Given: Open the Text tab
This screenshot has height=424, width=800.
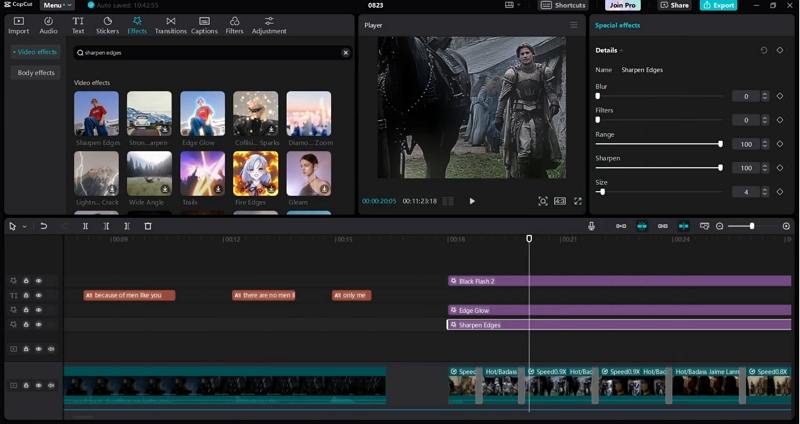Looking at the screenshot, I should point(78,26).
